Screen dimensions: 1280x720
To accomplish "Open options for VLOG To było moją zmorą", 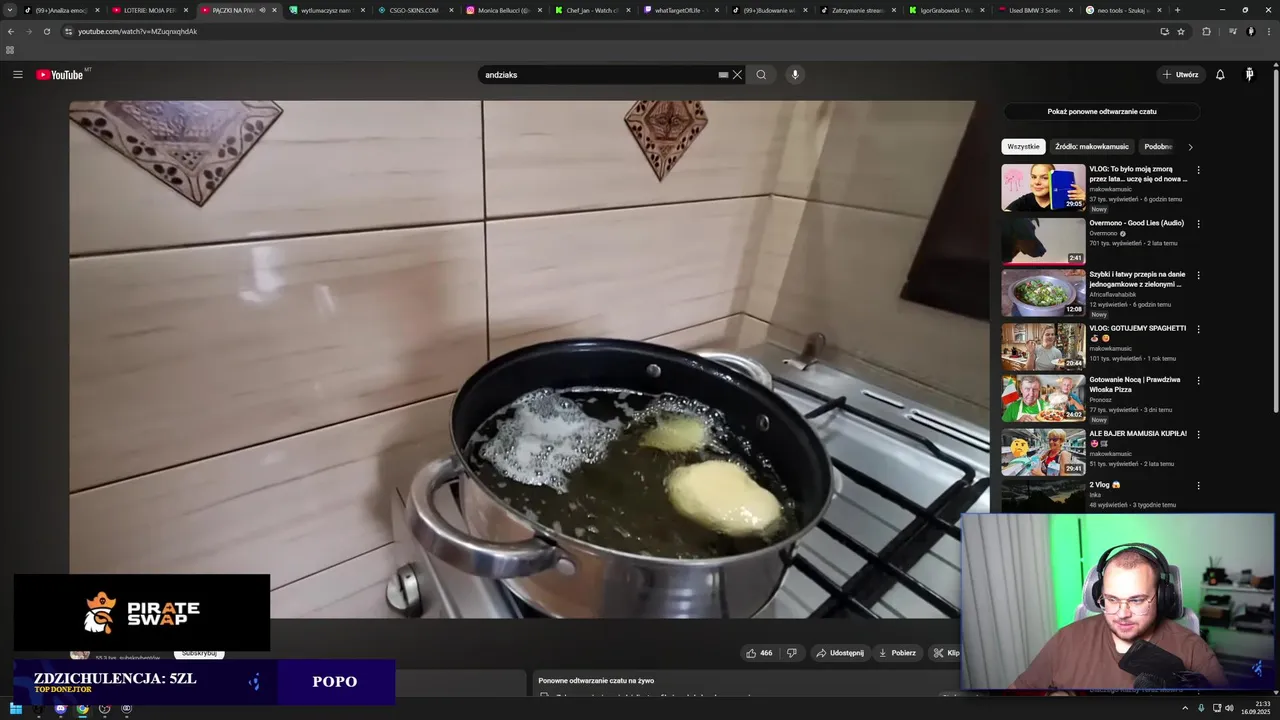I will pyautogui.click(x=1198, y=170).
